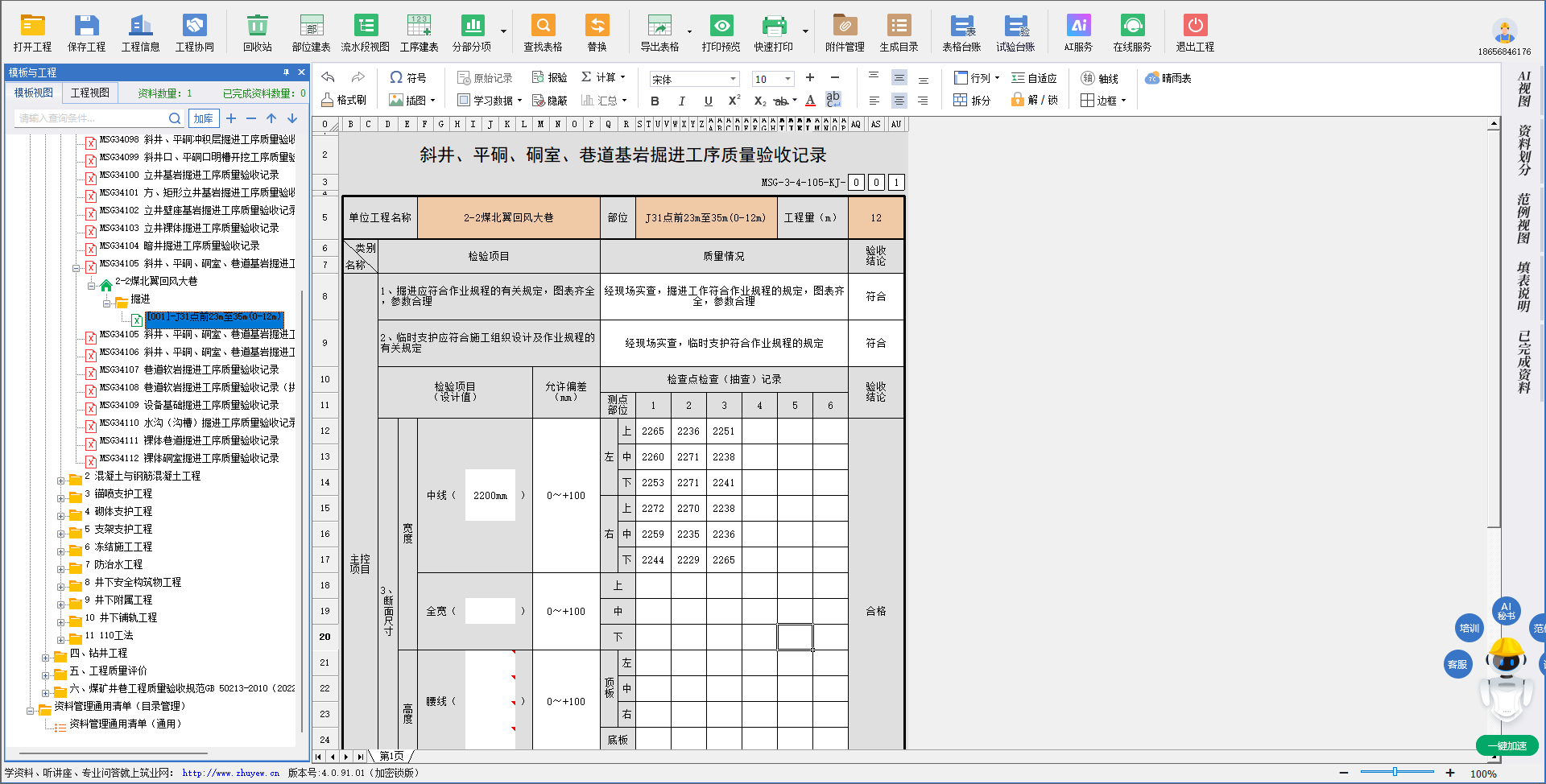Click the 原始记录 button
Image resolution: width=1546 pixels, height=784 pixels.
click(x=485, y=77)
